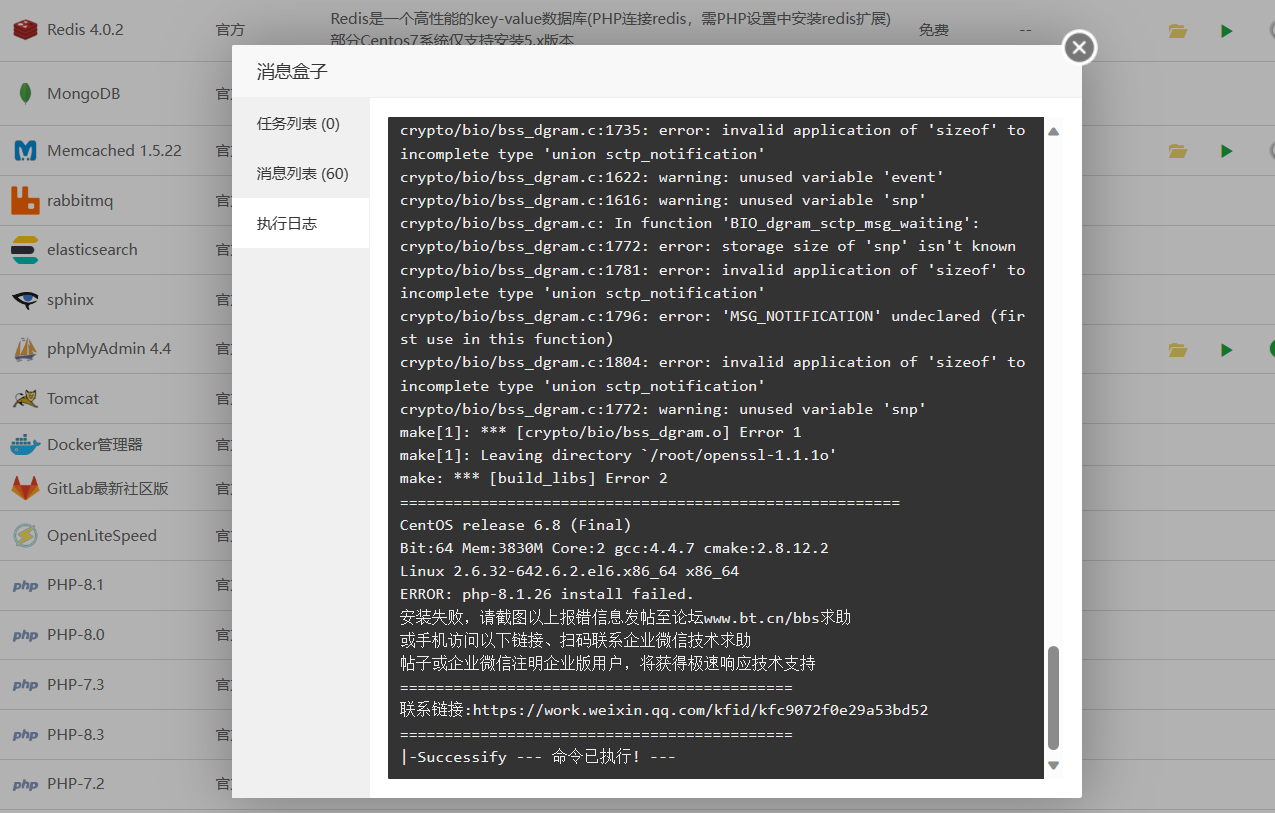
Task: Click the php icon beside PHP-8.1
Action: click(25, 586)
